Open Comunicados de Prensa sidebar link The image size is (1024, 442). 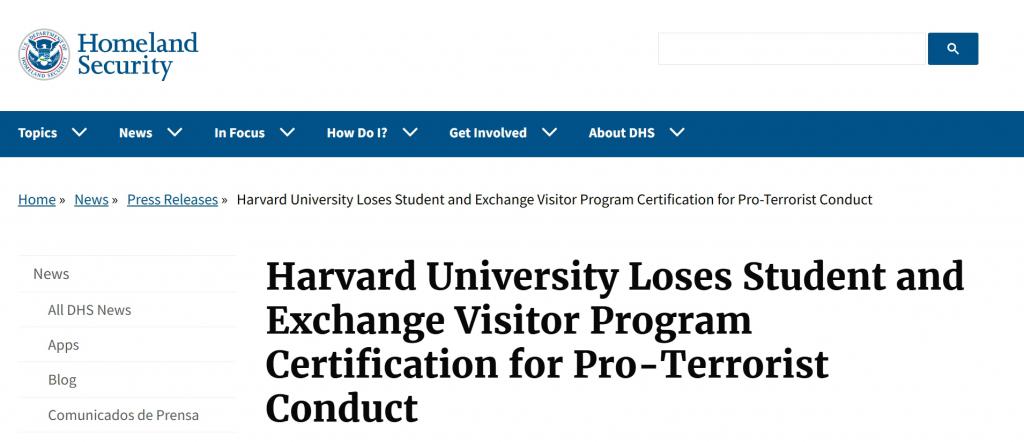coord(123,415)
